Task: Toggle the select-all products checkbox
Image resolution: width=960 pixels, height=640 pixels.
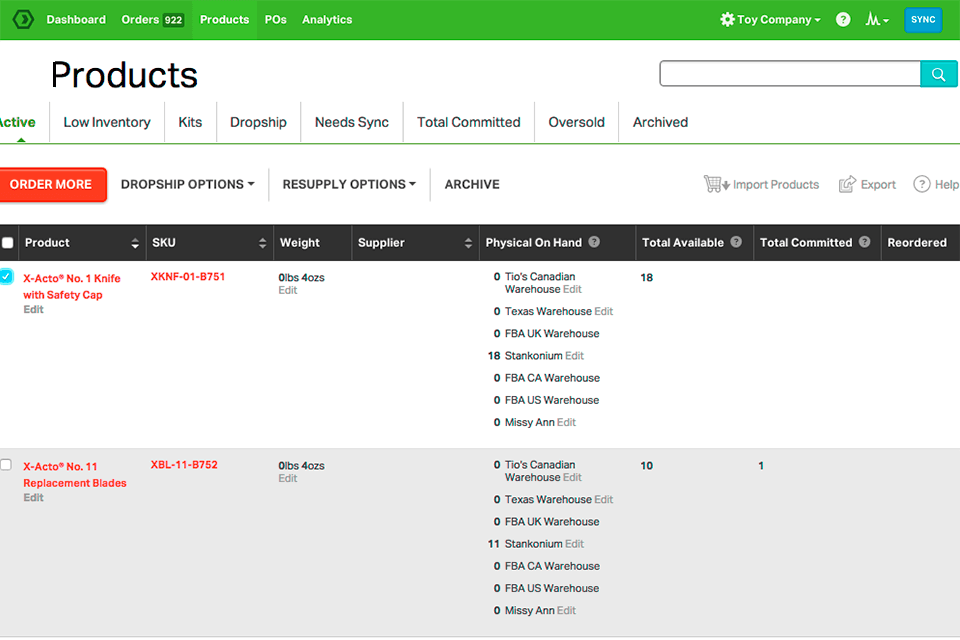Action: click(7, 243)
